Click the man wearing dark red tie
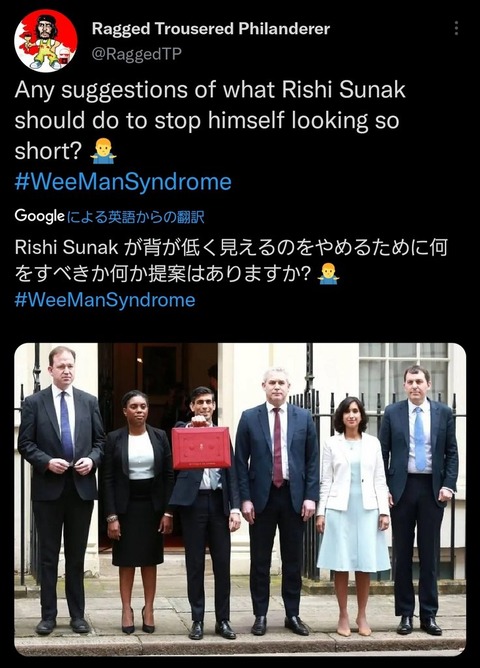The image size is (480, 668). (x=277, y=502)
